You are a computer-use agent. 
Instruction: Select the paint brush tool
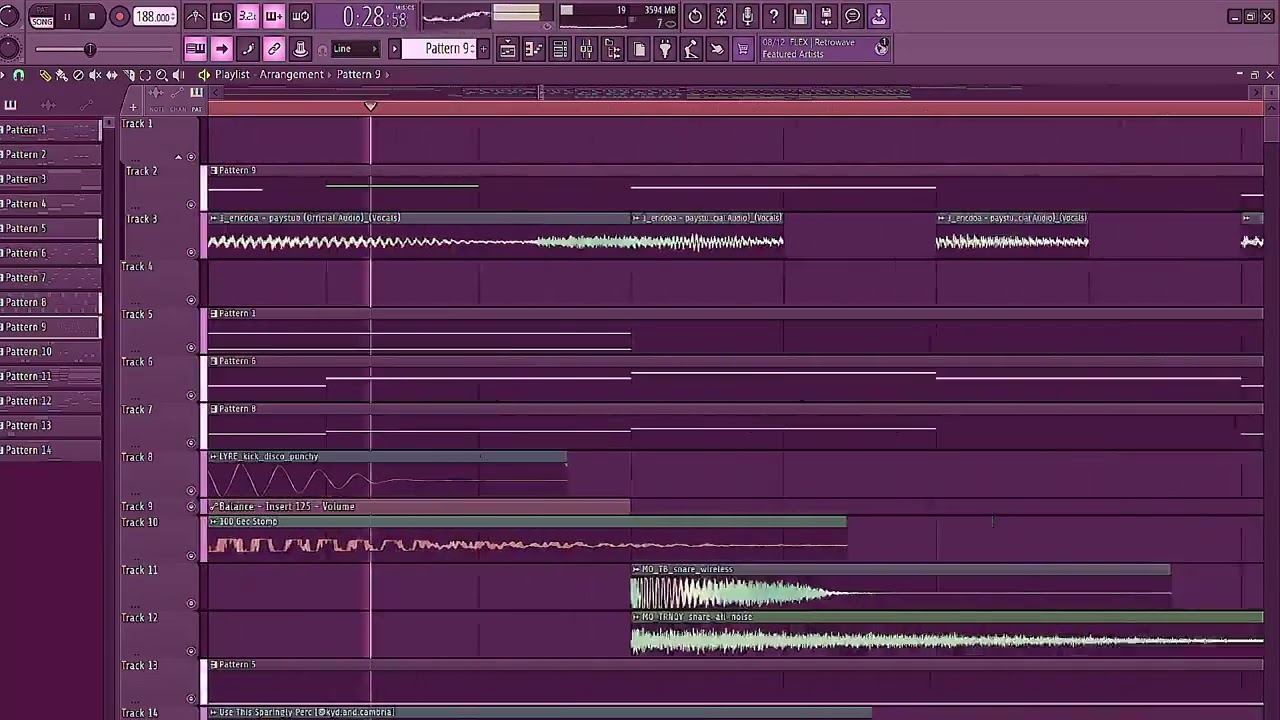coord(61,75)
